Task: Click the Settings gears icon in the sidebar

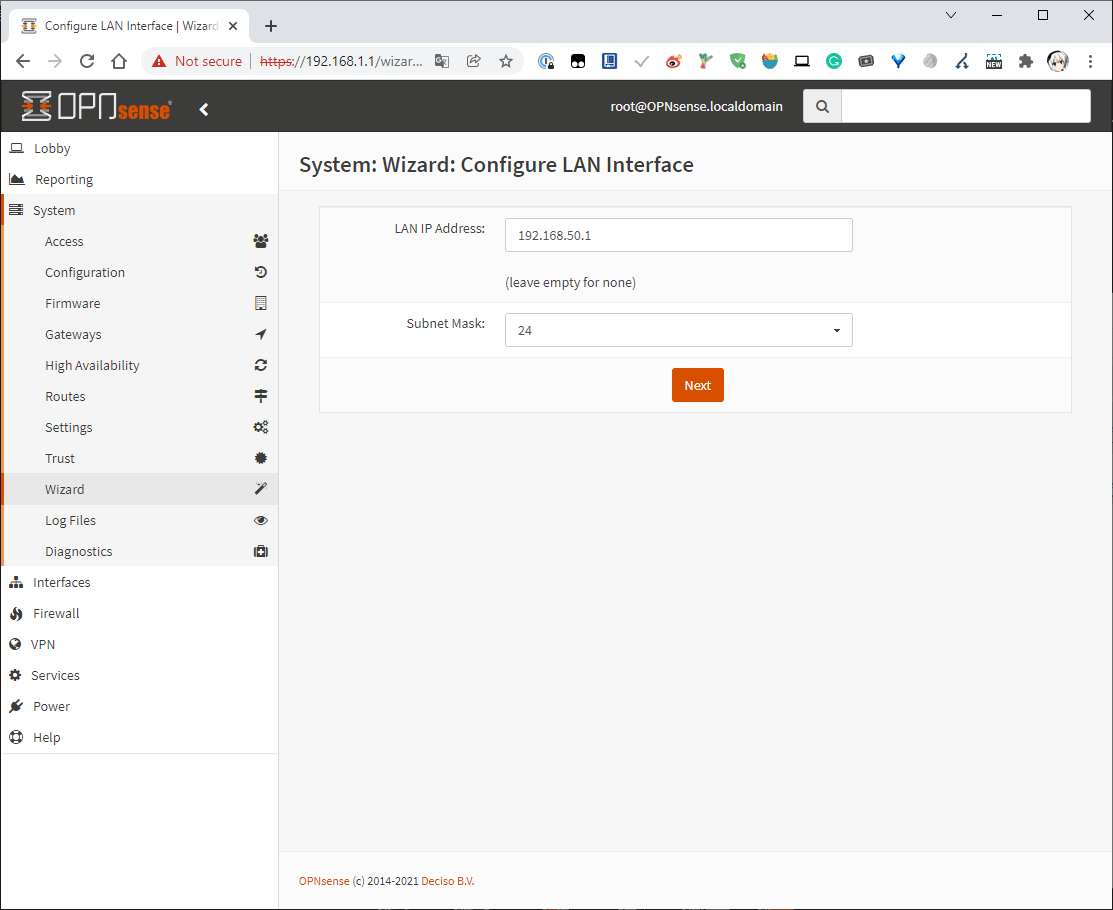Action: (261, 427)
